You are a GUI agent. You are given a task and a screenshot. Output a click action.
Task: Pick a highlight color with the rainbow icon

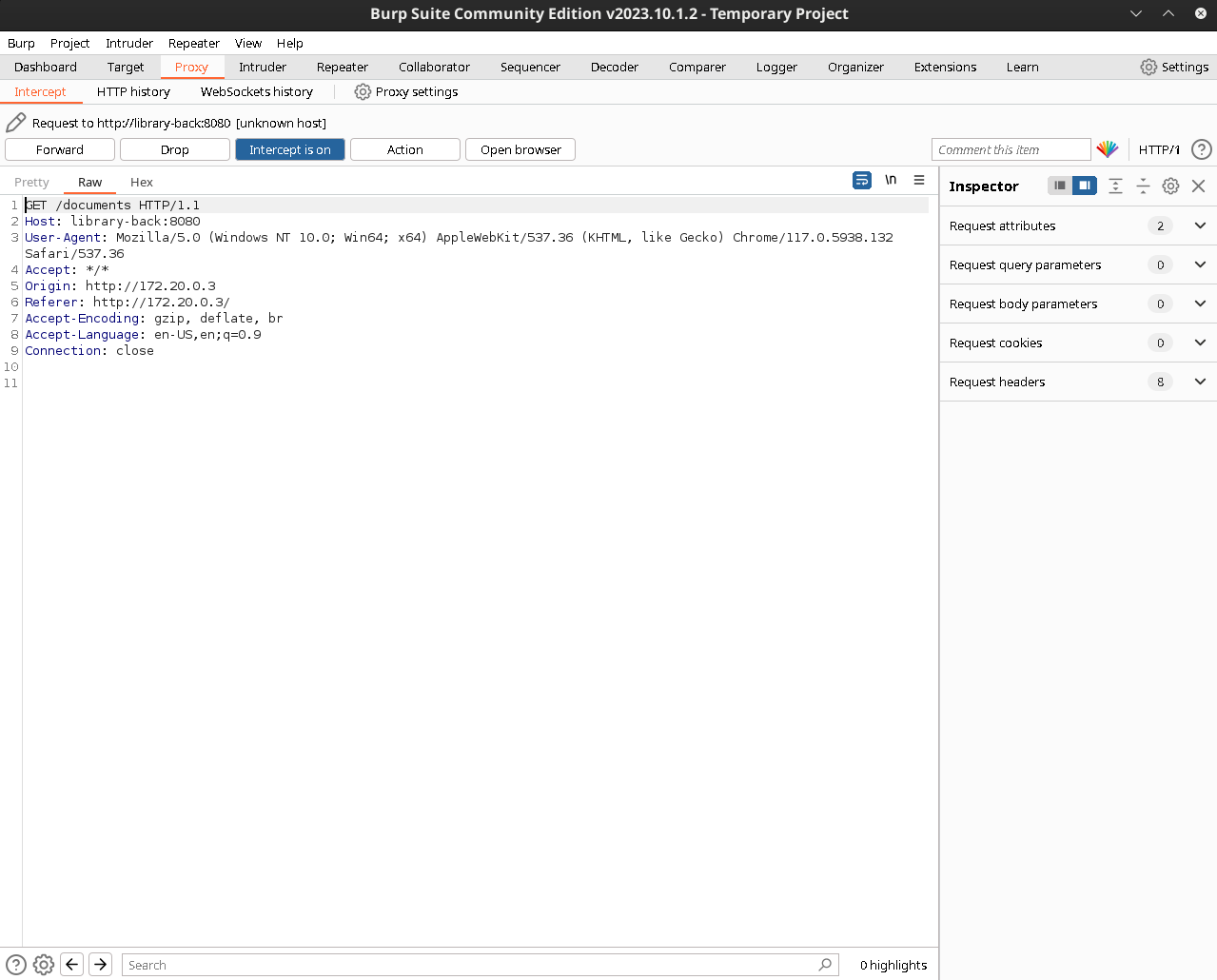click(1108, 149)
